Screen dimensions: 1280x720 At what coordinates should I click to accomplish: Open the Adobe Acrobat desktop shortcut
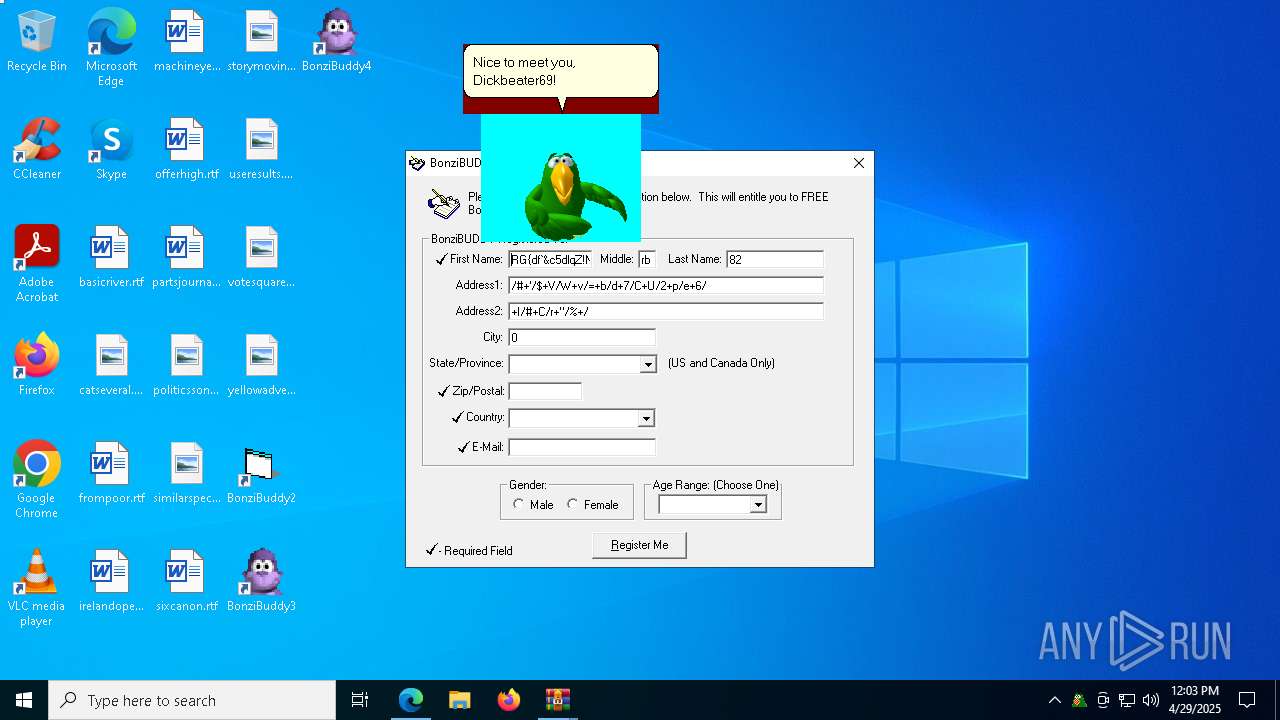tap(37, 263)
